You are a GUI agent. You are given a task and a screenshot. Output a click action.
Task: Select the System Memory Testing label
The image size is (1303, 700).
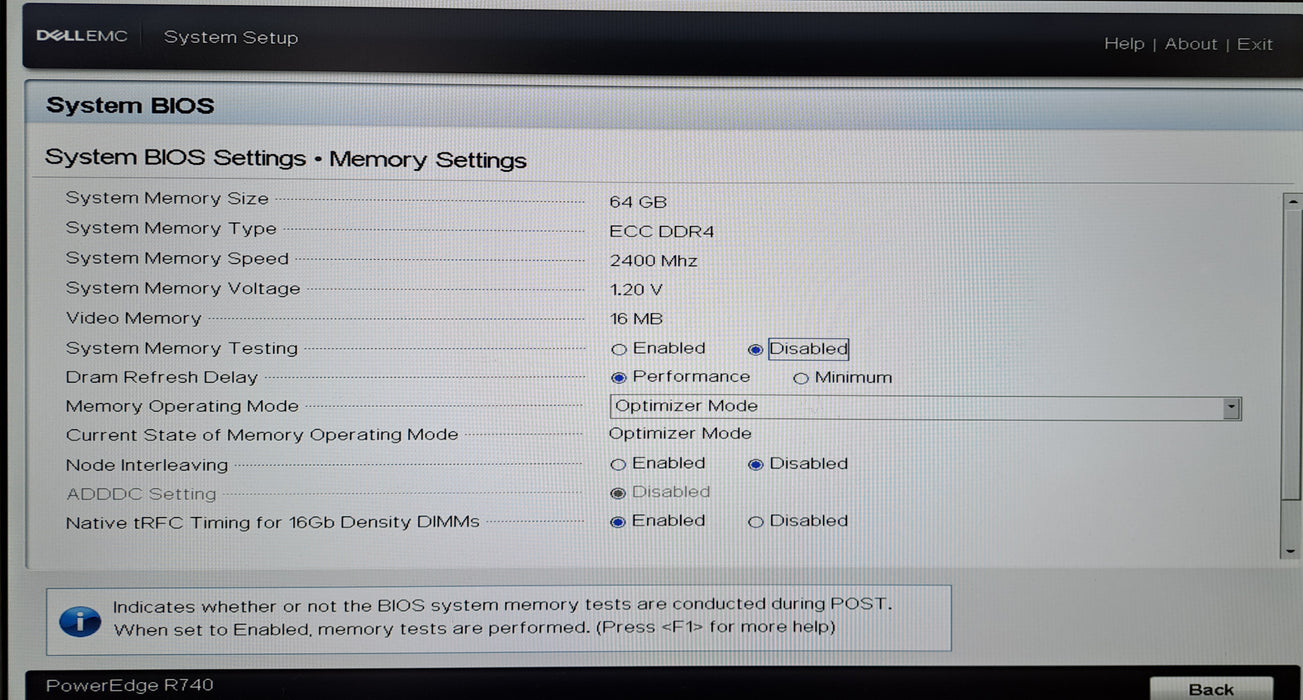click(x=182, y=348)
